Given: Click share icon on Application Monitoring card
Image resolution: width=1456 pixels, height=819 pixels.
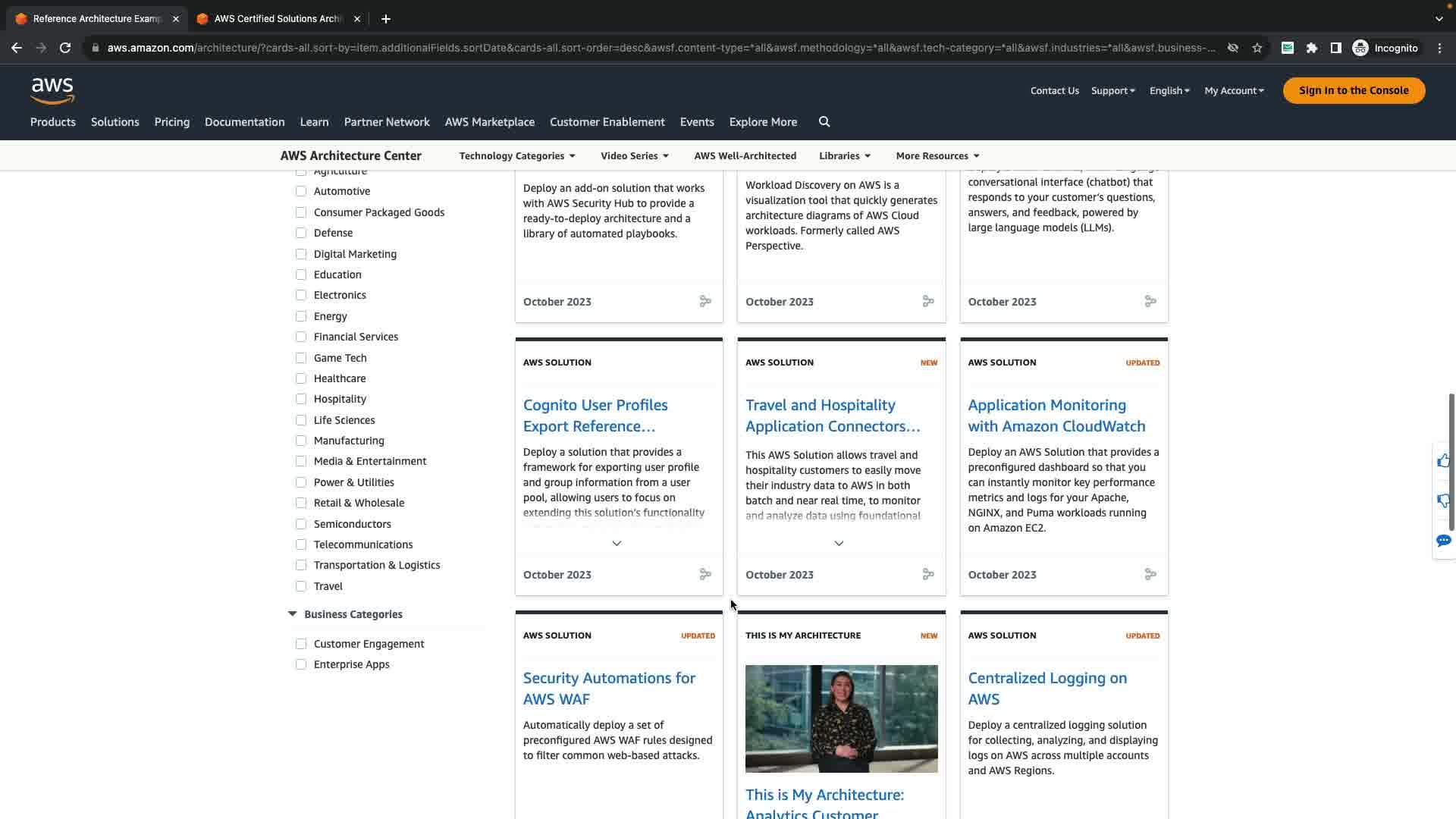Looking at the screenshot, I should [x=1150, y=575].
